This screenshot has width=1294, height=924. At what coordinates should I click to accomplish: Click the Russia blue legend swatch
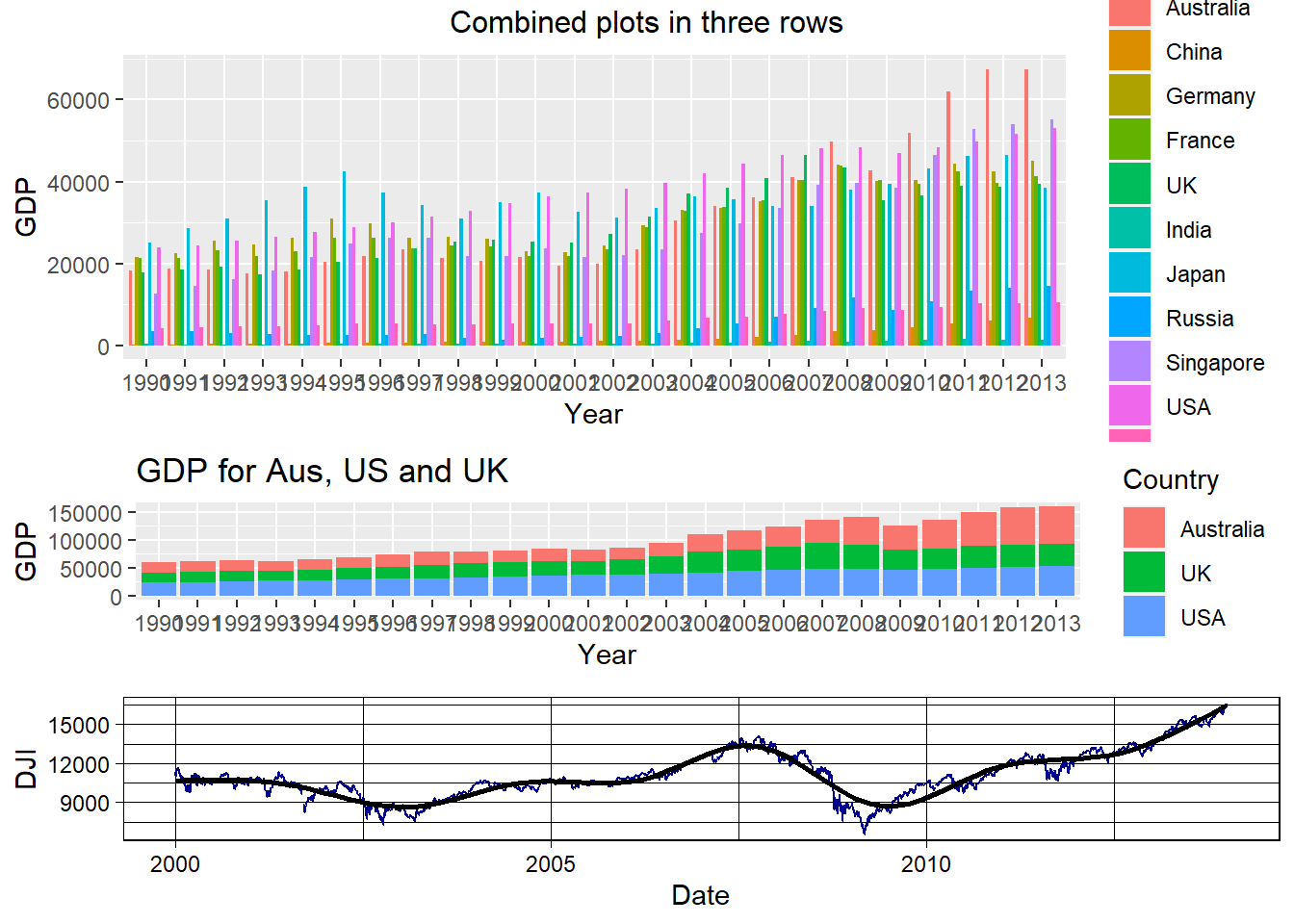click(1129, 317)
